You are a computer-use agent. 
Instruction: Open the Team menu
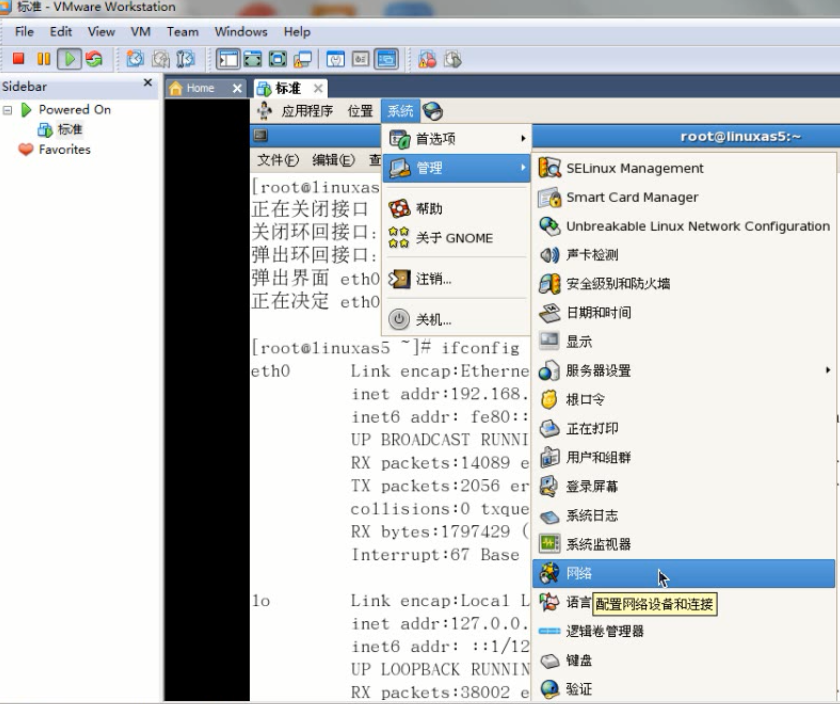[x=182, y=32]
